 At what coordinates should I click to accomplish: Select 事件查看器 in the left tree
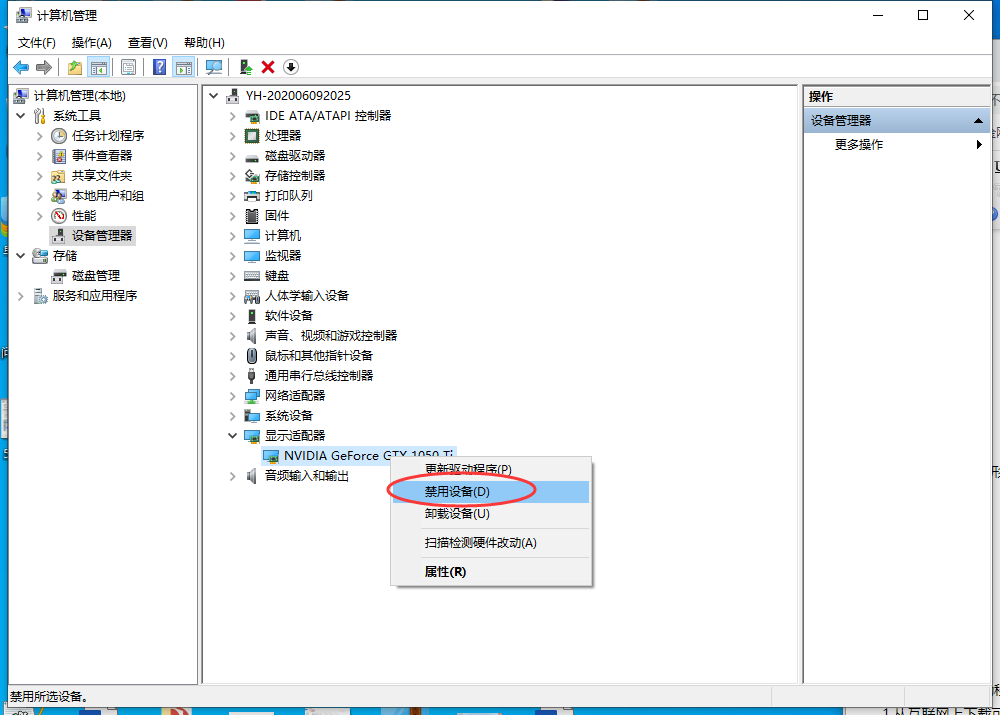click(x=101, y=156)
